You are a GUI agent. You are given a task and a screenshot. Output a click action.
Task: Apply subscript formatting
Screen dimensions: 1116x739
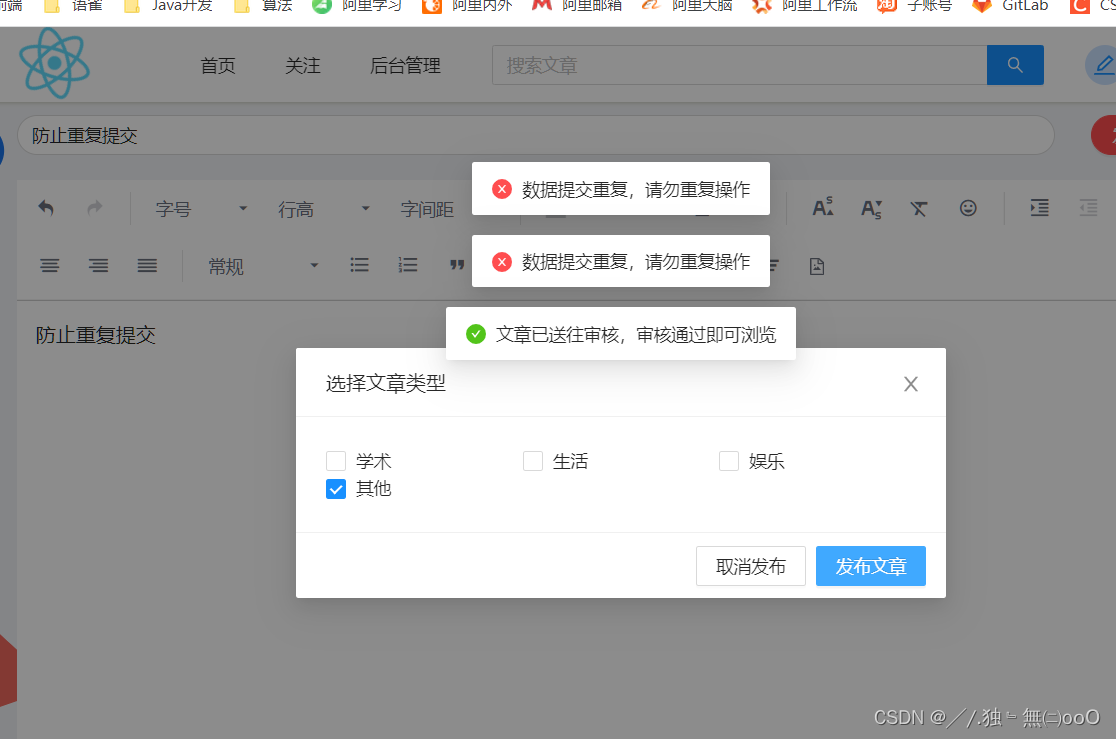tap(871, 209)
